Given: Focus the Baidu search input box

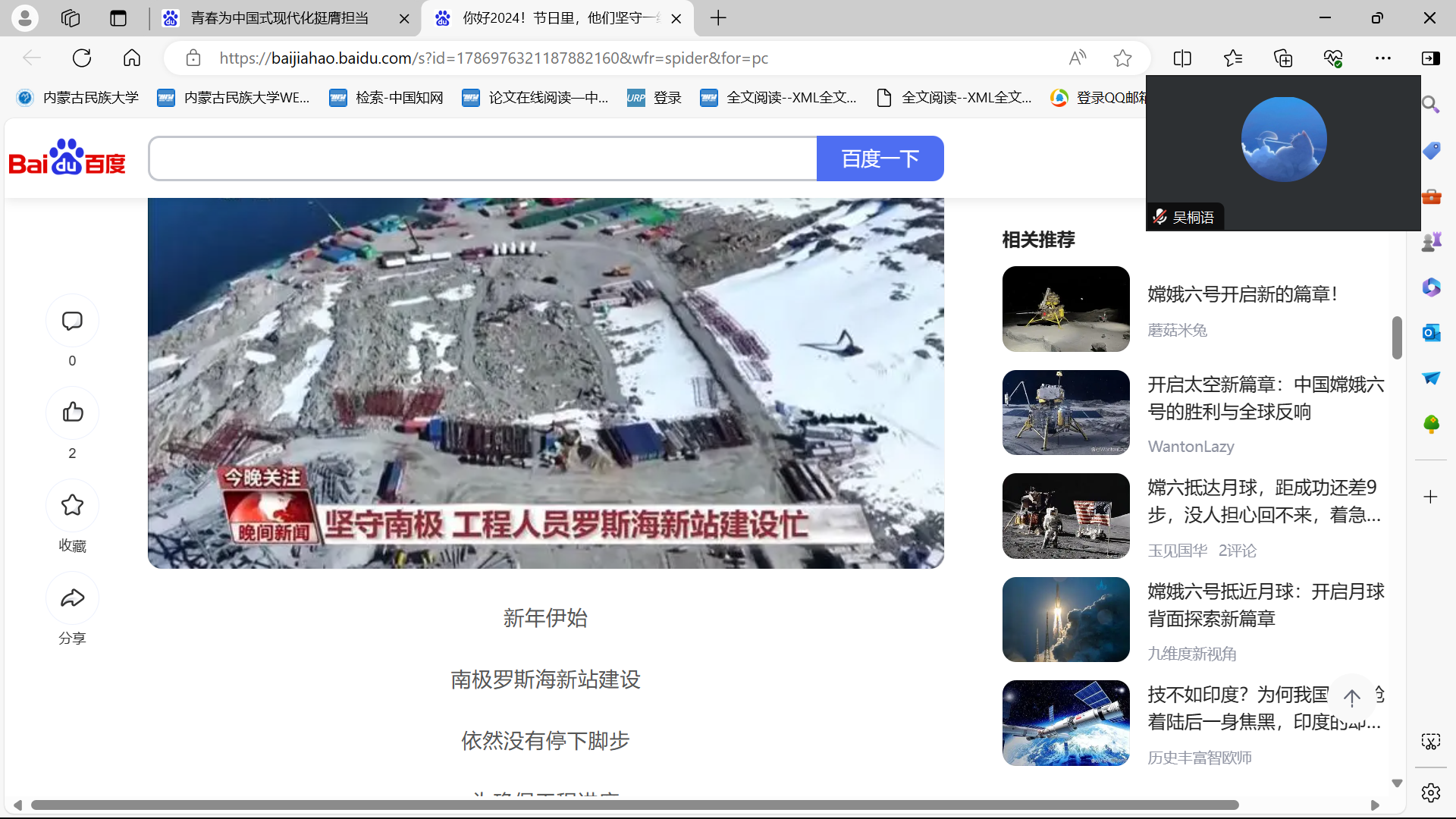Looking at the screenshot, I should [x=482, y=158].
